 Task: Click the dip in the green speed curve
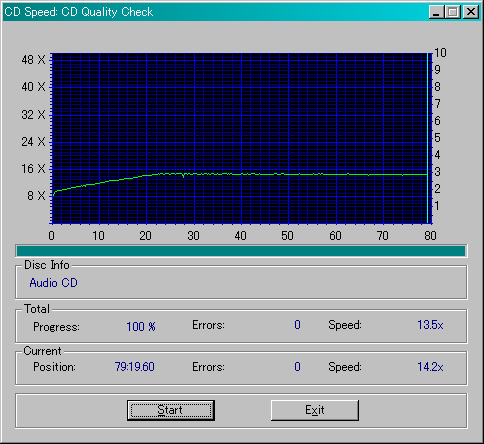(183, 176)
